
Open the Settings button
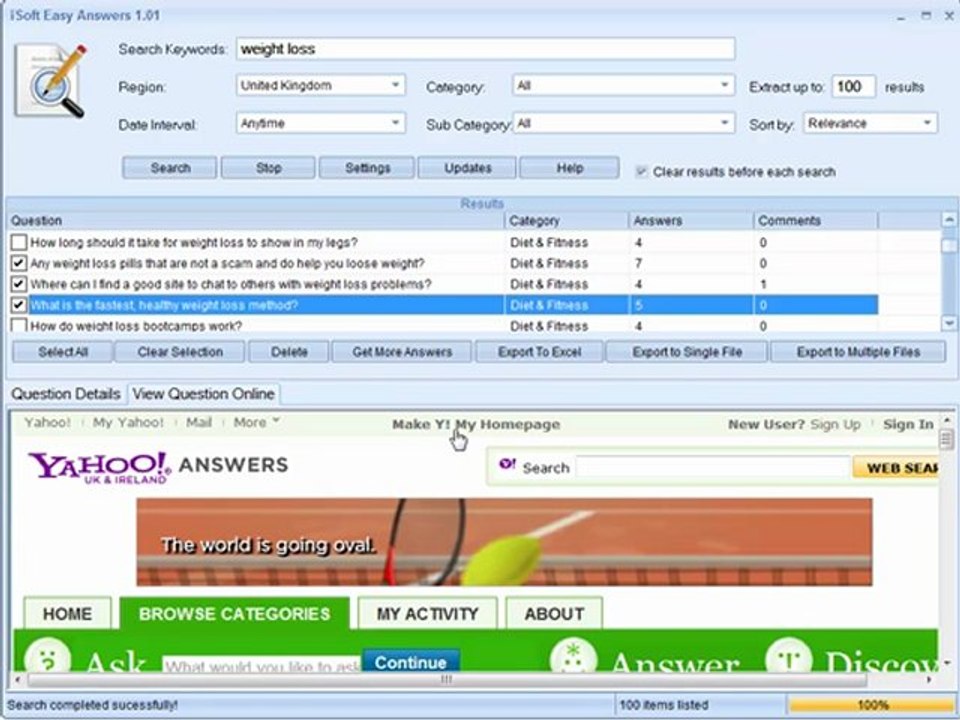pyautogui.click(x=367, y=168)
